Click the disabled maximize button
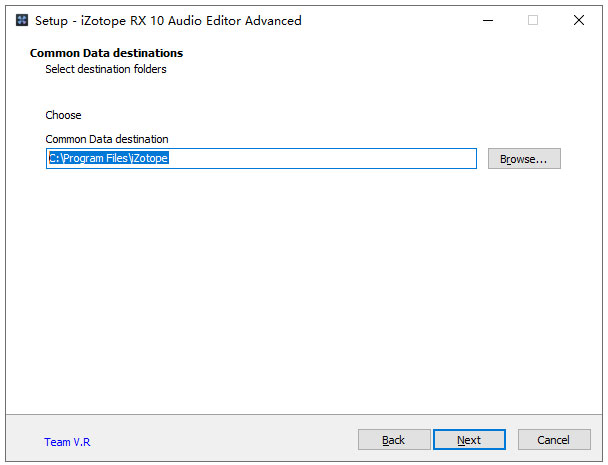This screenshot has height=465, width=608. 533,20
